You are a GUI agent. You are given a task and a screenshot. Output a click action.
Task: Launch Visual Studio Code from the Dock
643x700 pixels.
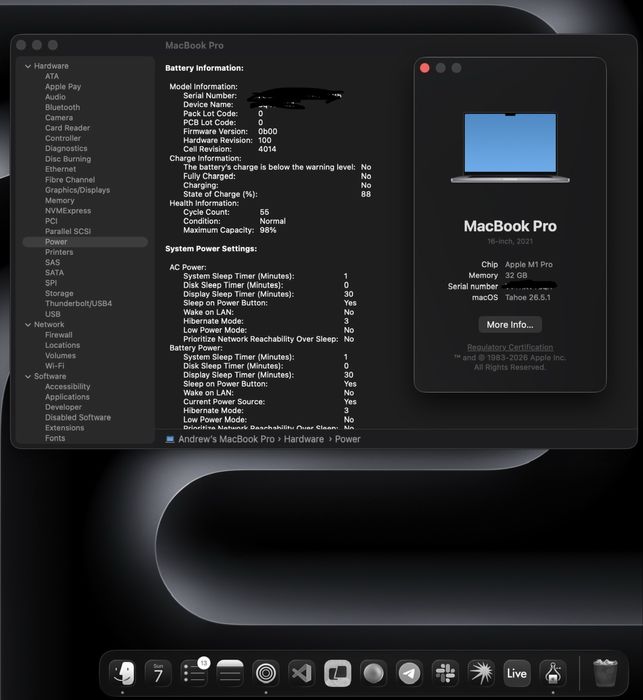(x=301, y=673)
